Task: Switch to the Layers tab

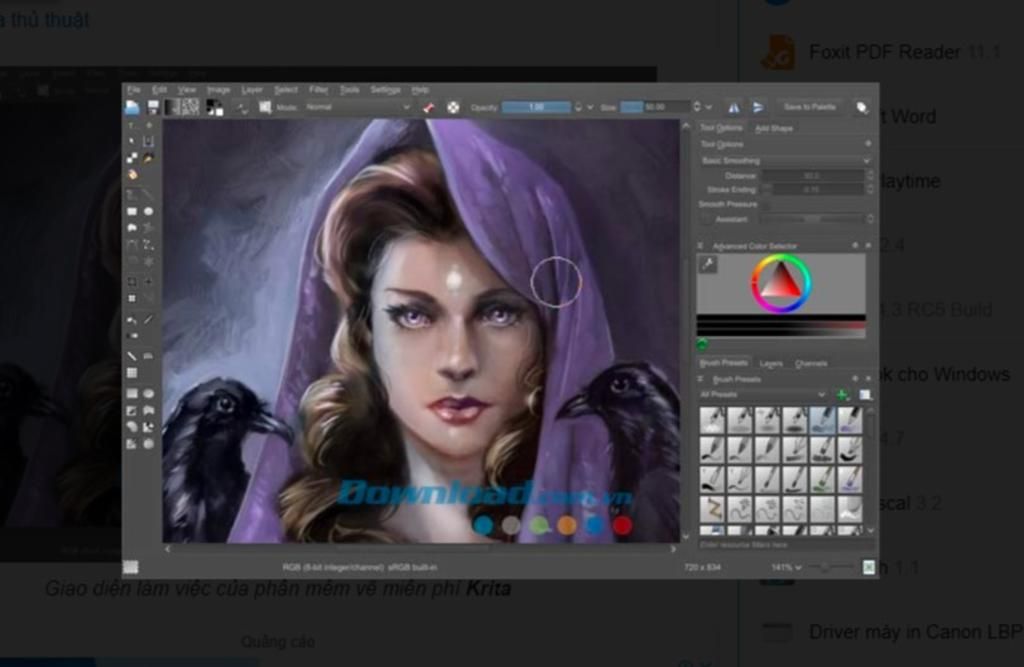Action: coord(771,363)
